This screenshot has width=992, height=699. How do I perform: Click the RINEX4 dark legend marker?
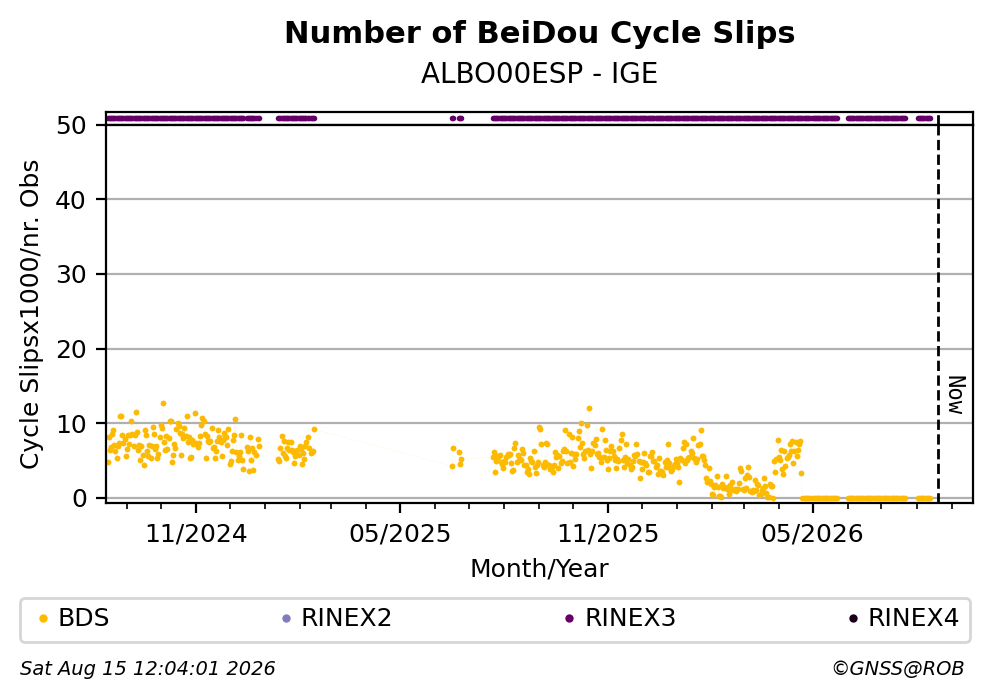(853, 619)
